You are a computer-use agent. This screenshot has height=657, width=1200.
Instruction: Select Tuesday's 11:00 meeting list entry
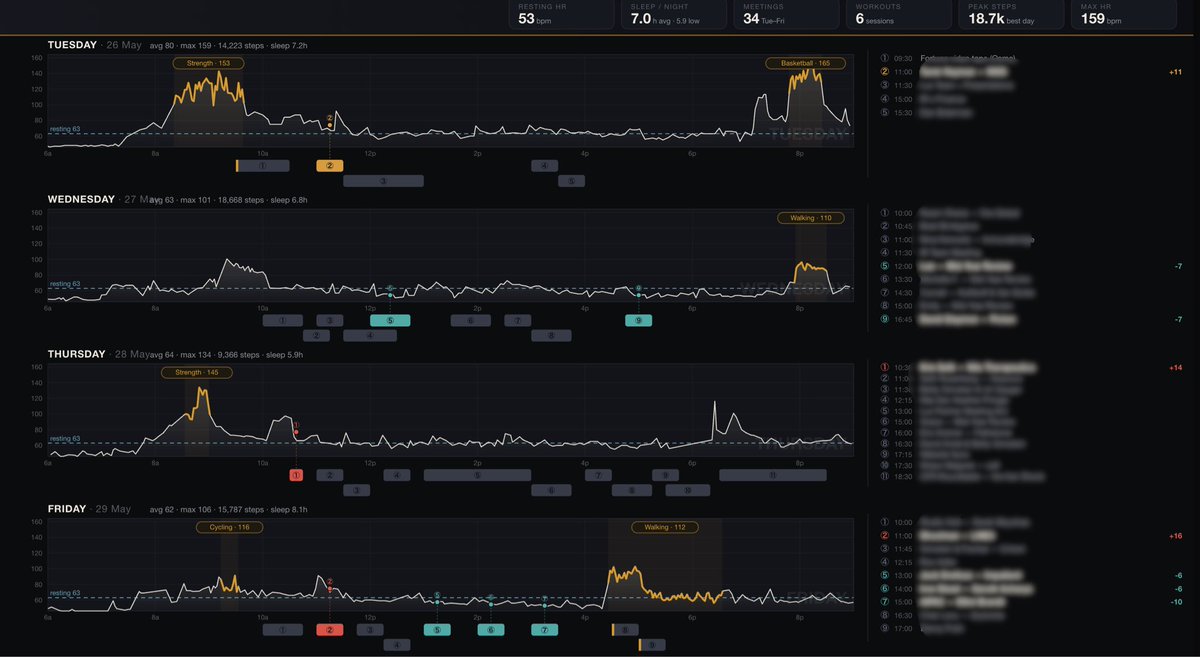tap(1030, 72)
